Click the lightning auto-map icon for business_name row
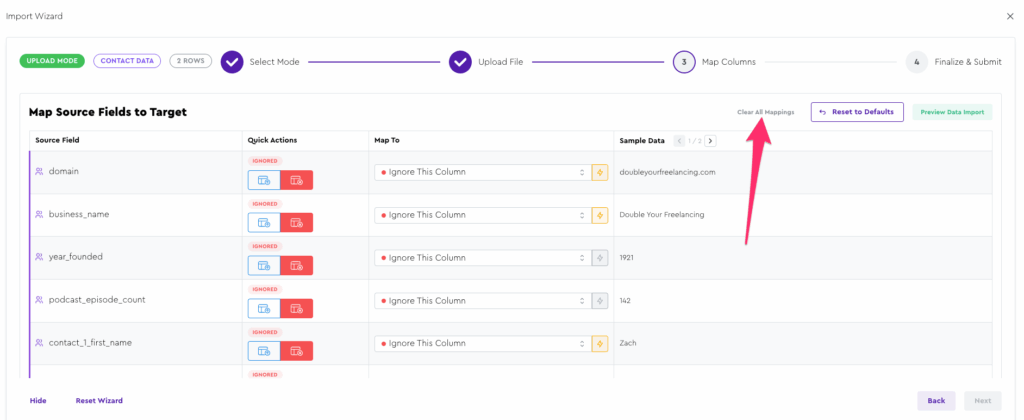Screen dimensions: 1024x420 [x=599, y=215]
